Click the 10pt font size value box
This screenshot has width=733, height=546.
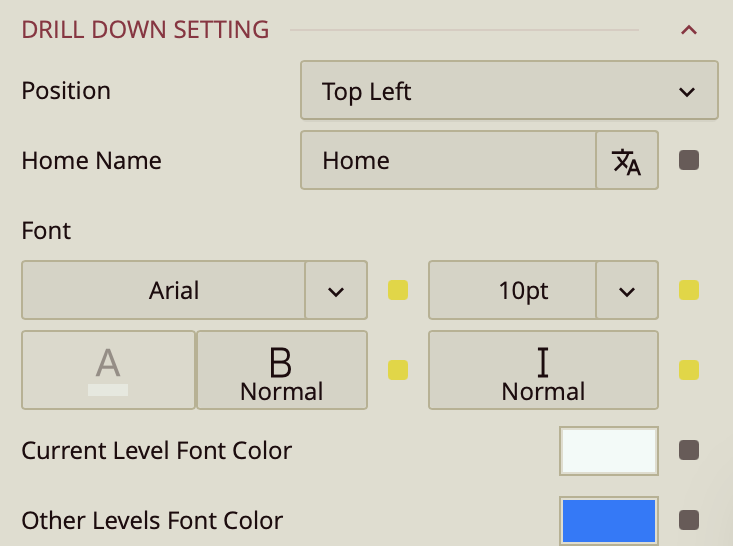pyautogui.click(x=512, y=291)
